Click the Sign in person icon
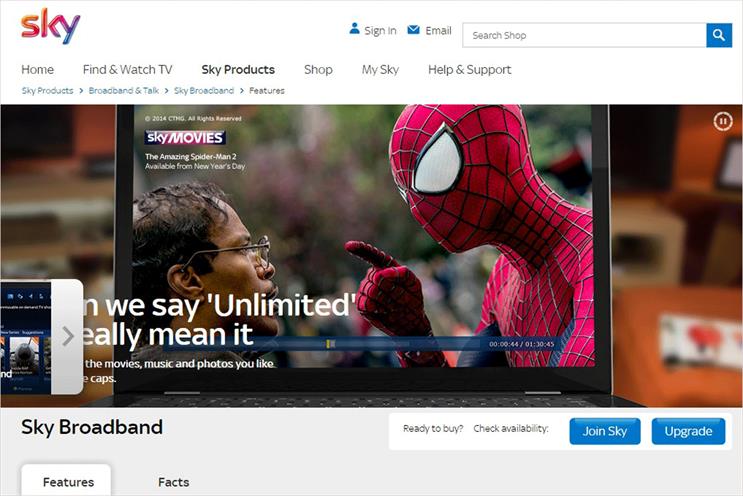This screenshot has height=496, width=743. click(354, 28)
